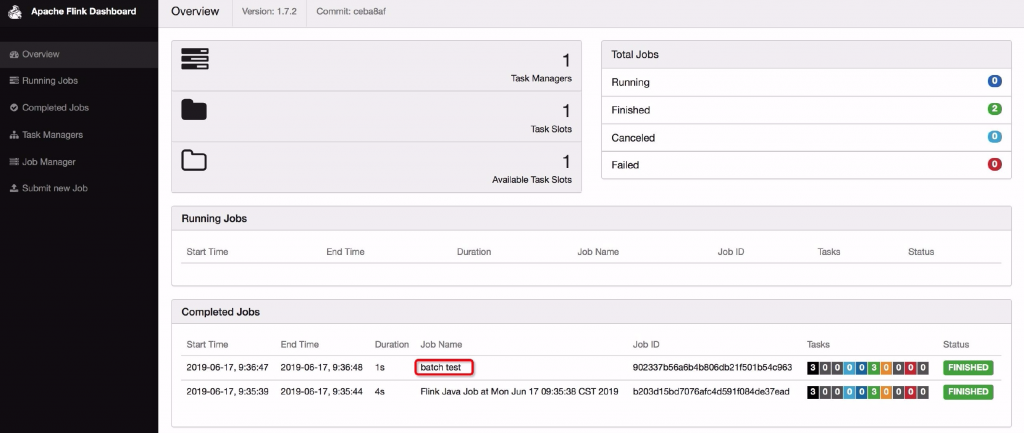
Task: Click the Submit new Job upload icon
Action: tap(14, 188)
